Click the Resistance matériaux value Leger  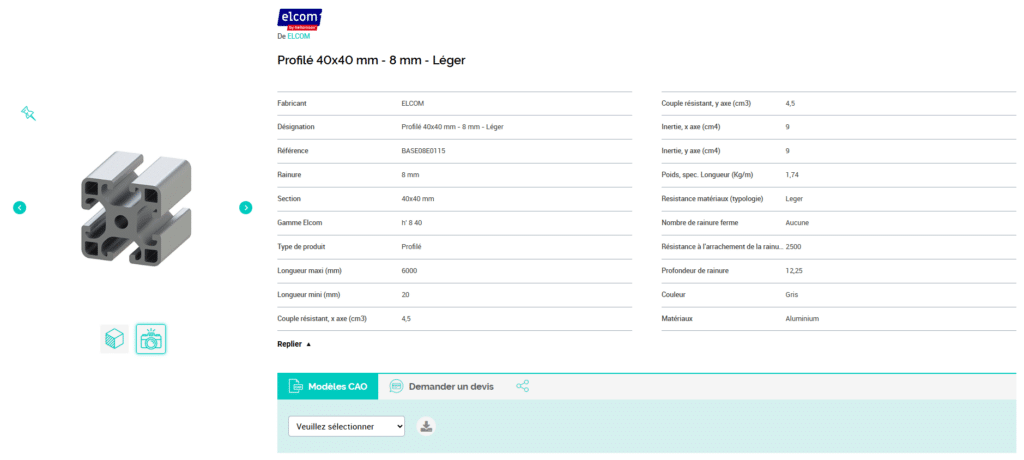point(794,199)
